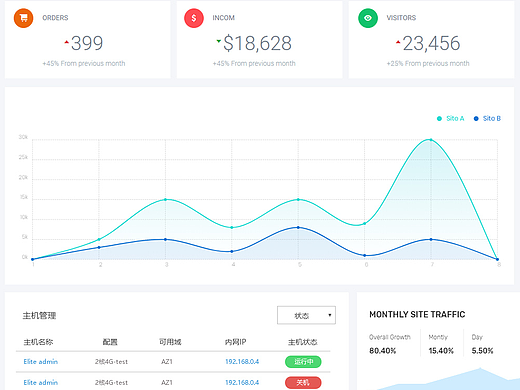Click the red 关机 status badge
This screenshot has width=520, height=390.
(303, 382)
